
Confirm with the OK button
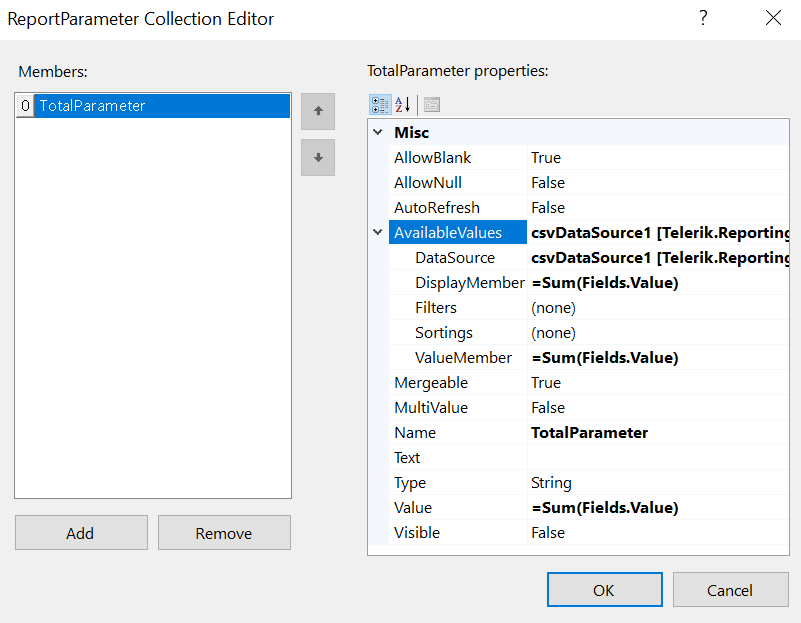click(604, 590)
